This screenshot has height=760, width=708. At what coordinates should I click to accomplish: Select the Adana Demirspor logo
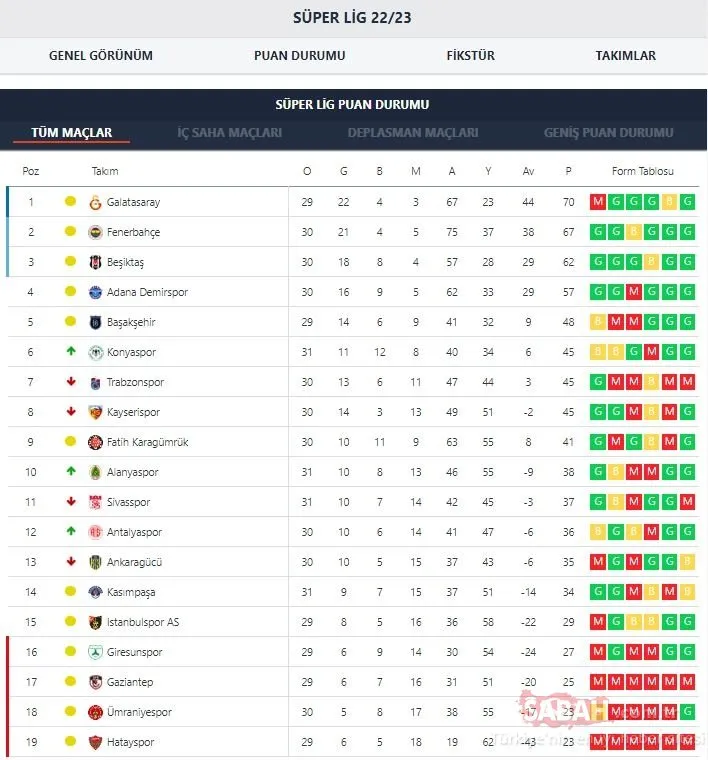95,292
